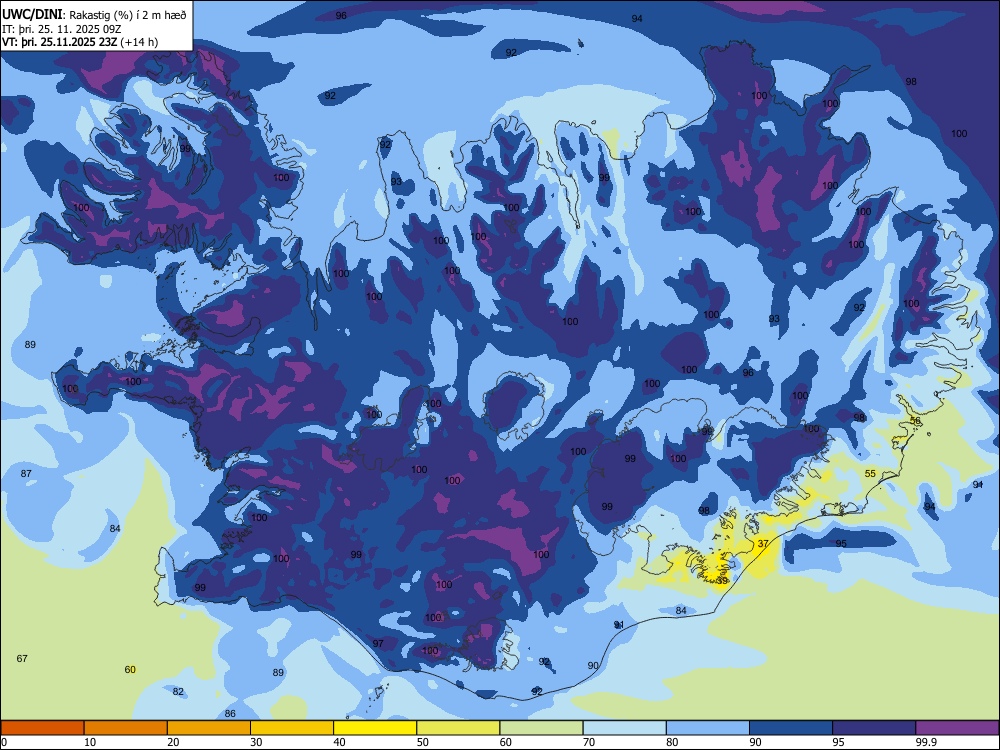Pick the light green 60–70 legend swatch
The height and width of the screenshot is (750, 1000).
541,728
